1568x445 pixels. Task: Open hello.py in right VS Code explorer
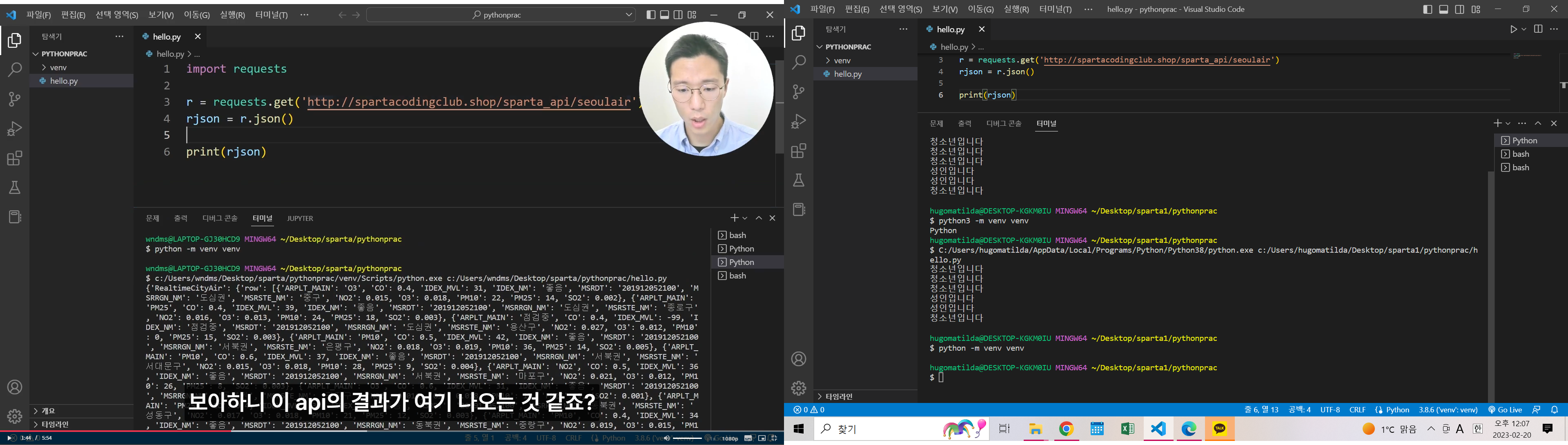[x=866, y=73]
